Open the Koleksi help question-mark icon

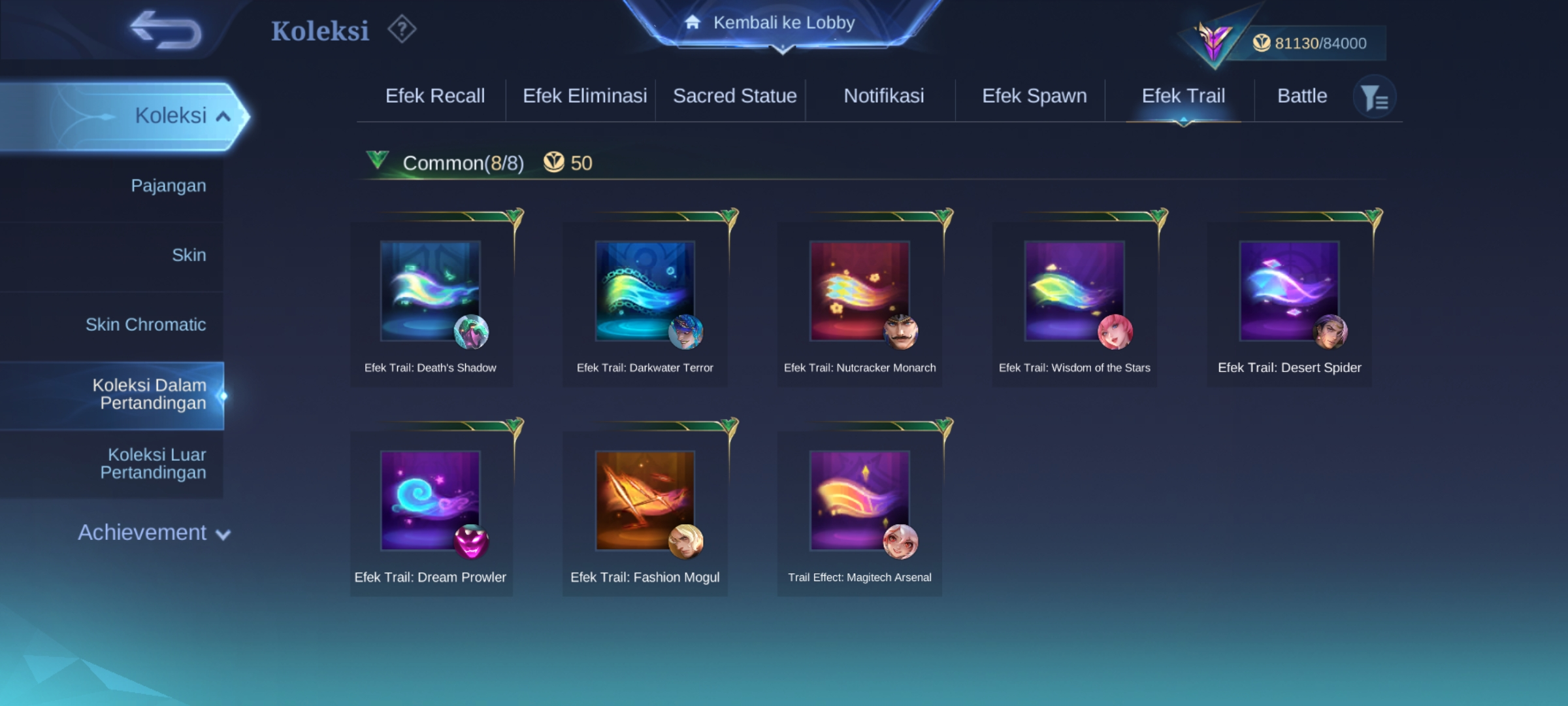click(x=402, y=29)
